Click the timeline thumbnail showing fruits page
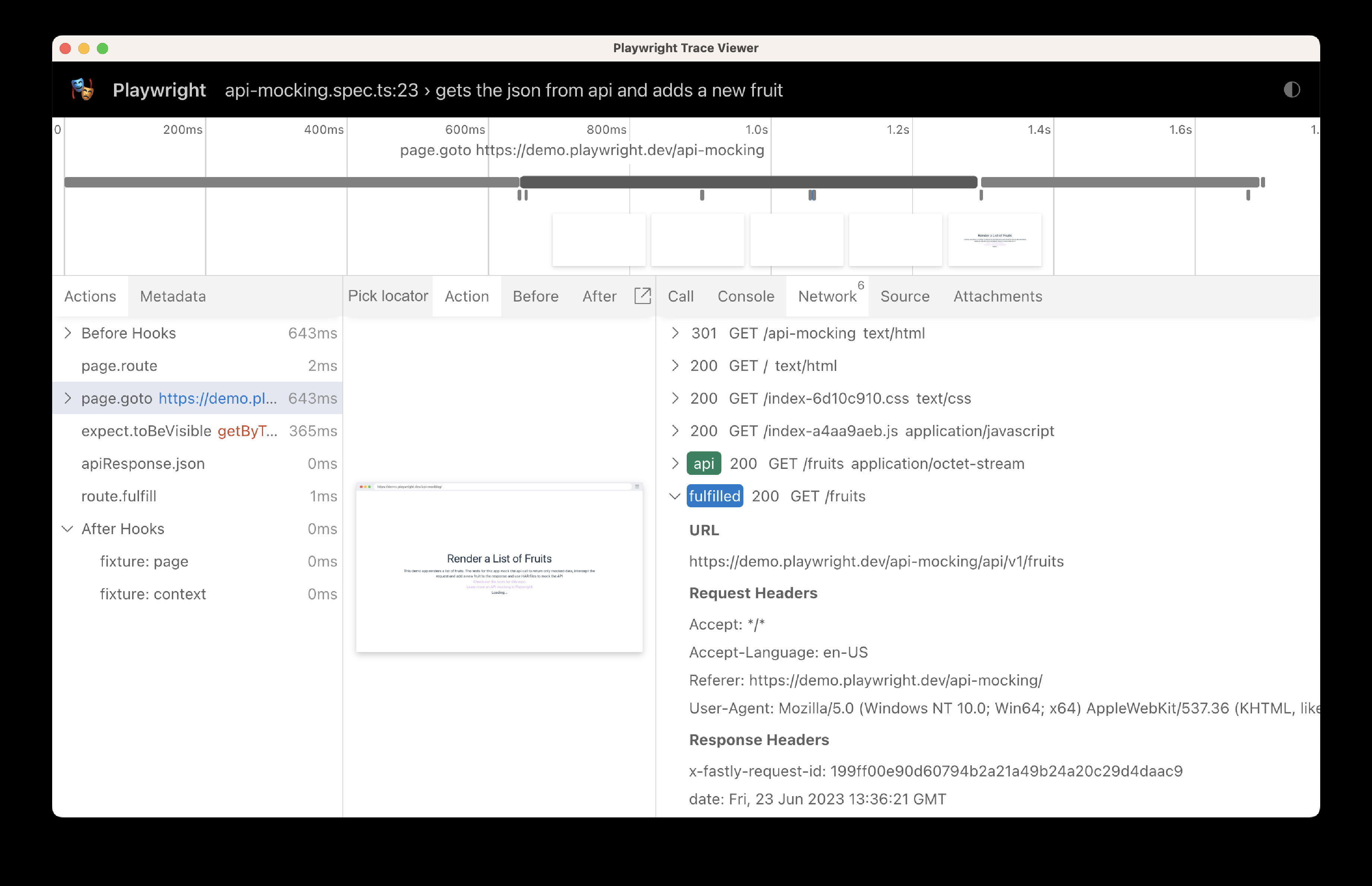The height and width of the screenshot is (886, 1372). tap(995, 240)
